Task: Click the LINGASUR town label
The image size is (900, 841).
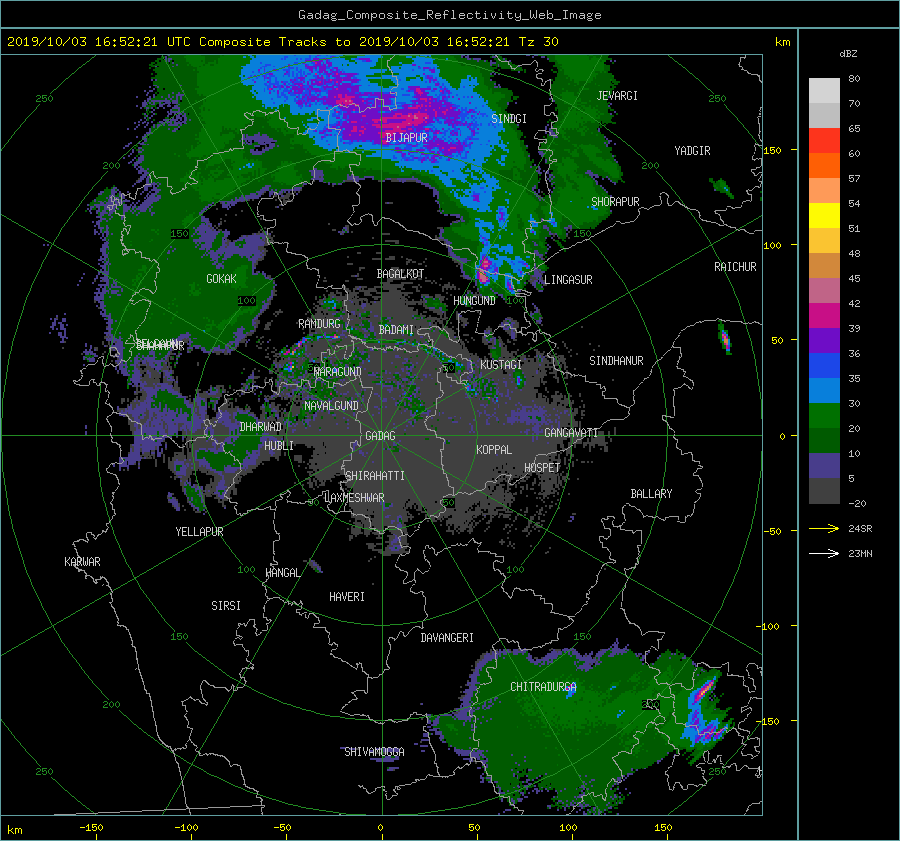Action: point(568,280)
